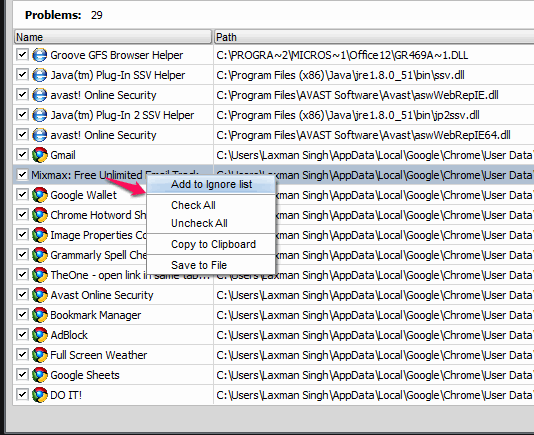534x435 pixels.
Task: Sort by the Name column header
Action: coord(113,37)
